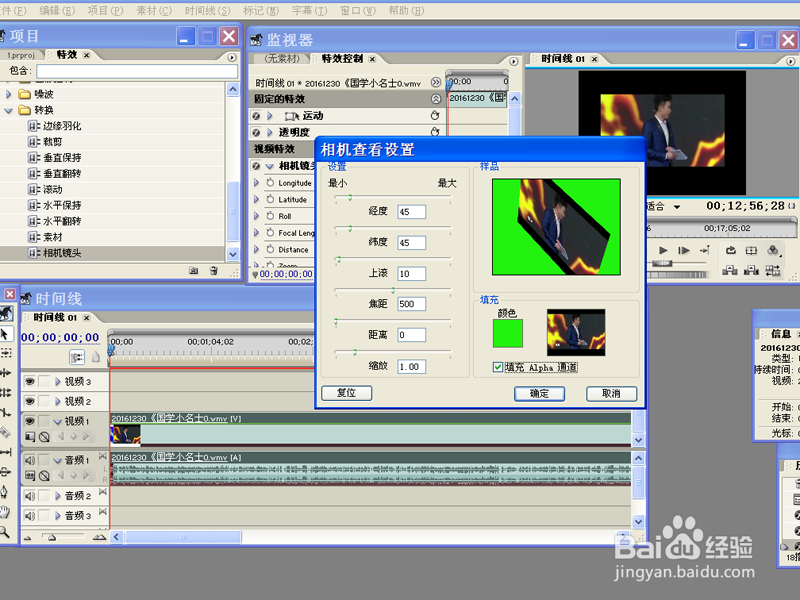Switch to the 特效控制 tab
This screenshot has height=600, width=800.
tap(342, 59)
